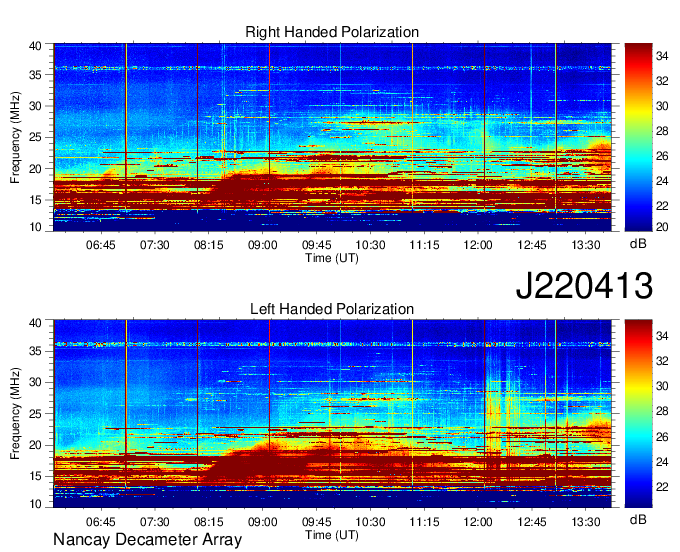The height and width of the screenshot is (552, 680).
Task: Click 09:00 tick on Left Handed time axis
Action: (x=262, y=521)
